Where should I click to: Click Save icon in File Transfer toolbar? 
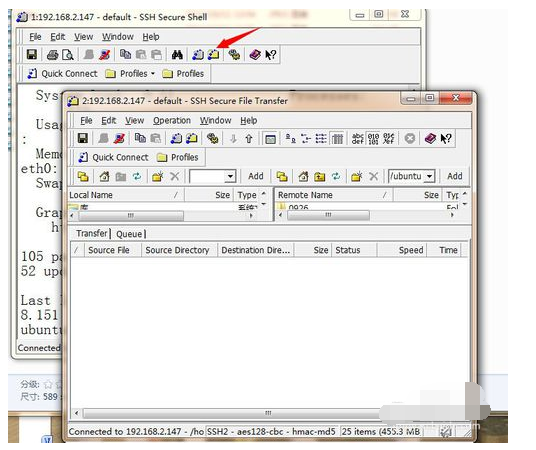[x=83, y=138]
